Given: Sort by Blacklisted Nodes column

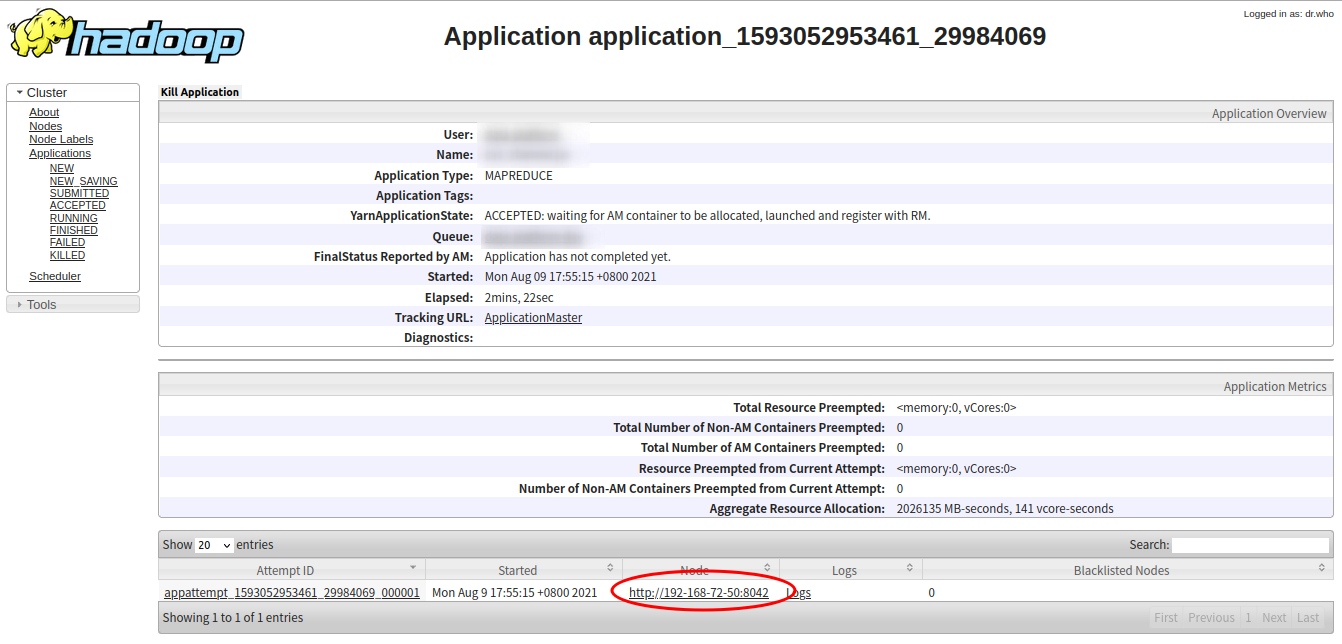Looking at the screenshot, I should tap(1128, 570).
